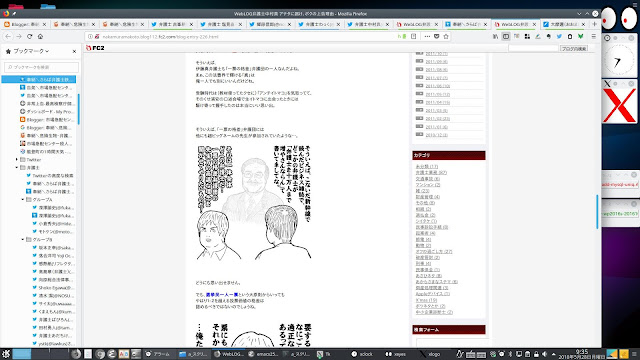Open the 落合洋司 bookmark
640x360 pixels.
coord(53,256)
